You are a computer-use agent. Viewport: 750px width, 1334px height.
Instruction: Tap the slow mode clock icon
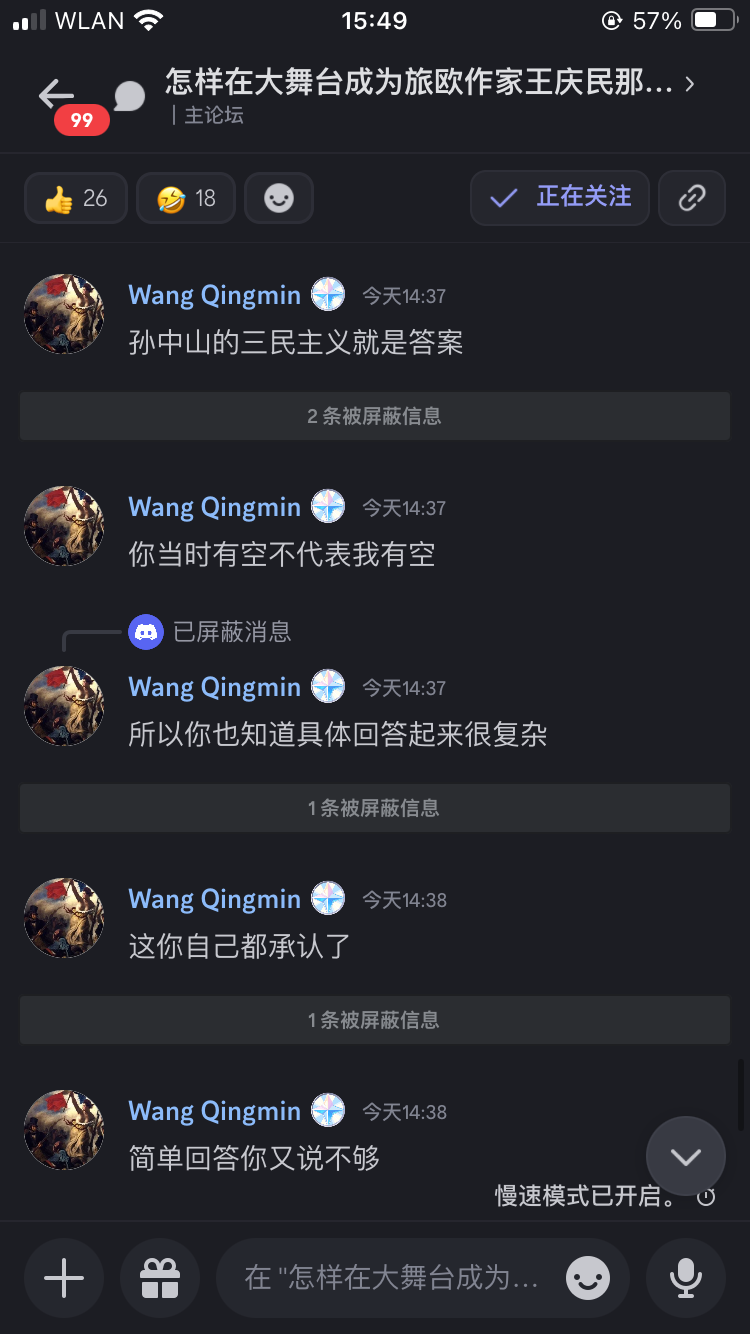[x=706, y=1196]
